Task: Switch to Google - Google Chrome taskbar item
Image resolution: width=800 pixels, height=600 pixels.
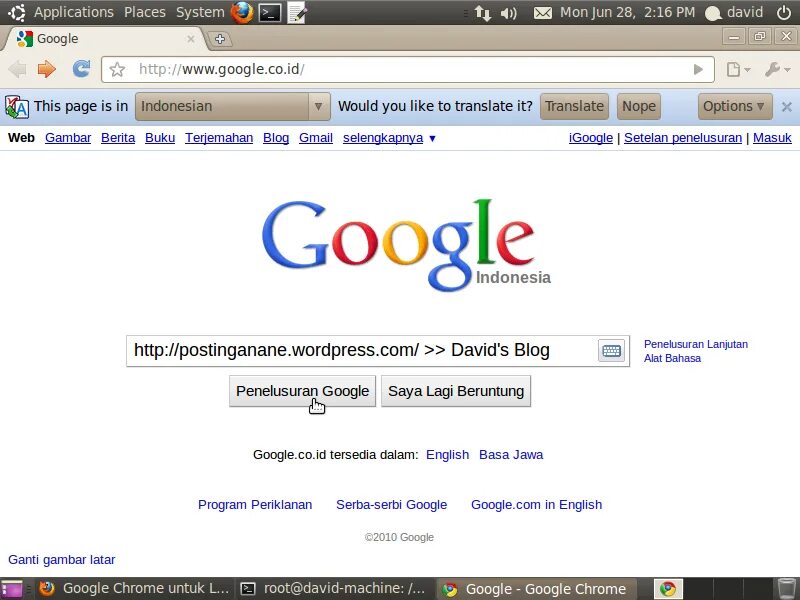Action: pos(537,589)
